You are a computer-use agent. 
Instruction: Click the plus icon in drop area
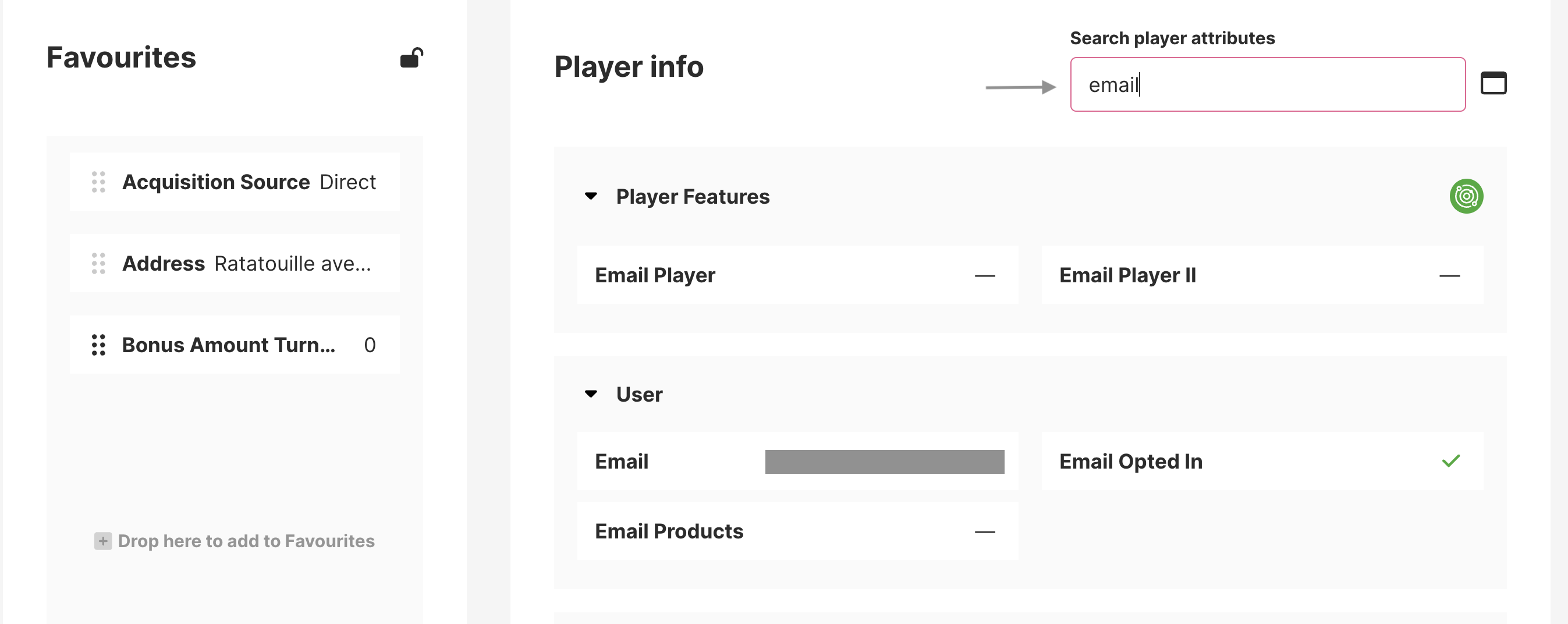tap(103, 541)
